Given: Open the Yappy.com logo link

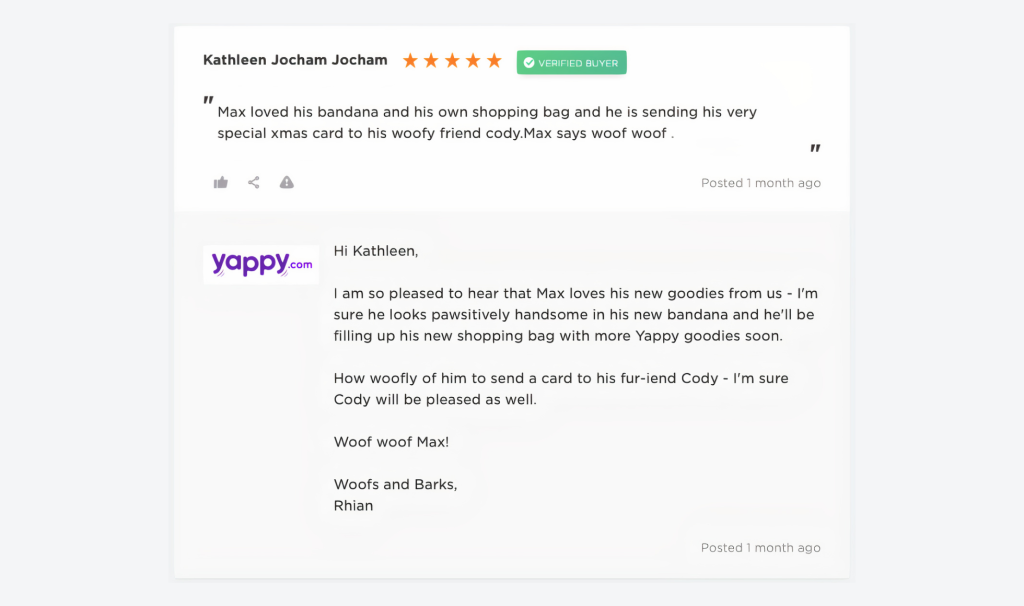Looking at the screenshot, I should [261, 263].
